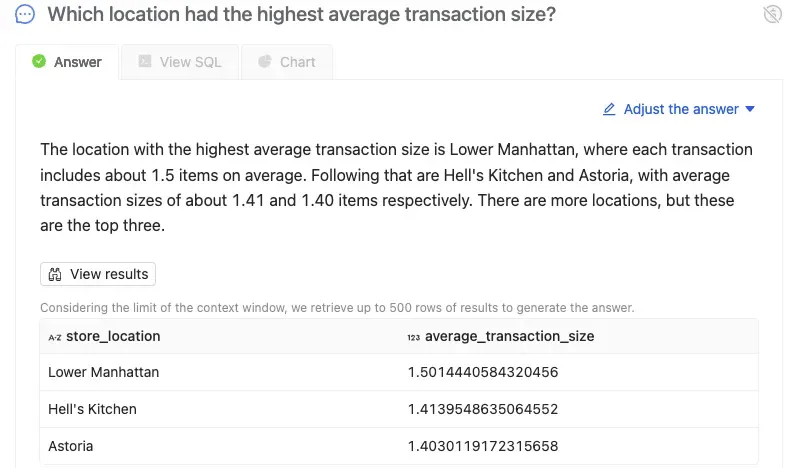This screenshot has height=468, width=799.
Task: Click the 123 numeric type icon
Action: point(413,337)
